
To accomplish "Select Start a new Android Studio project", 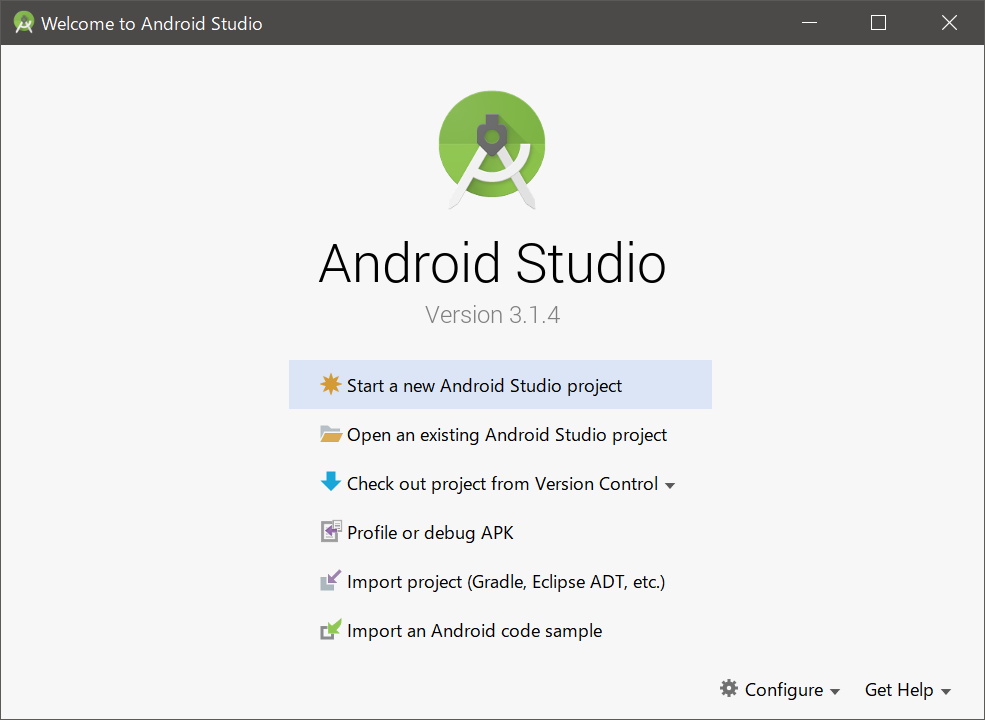I will point(483,384).
